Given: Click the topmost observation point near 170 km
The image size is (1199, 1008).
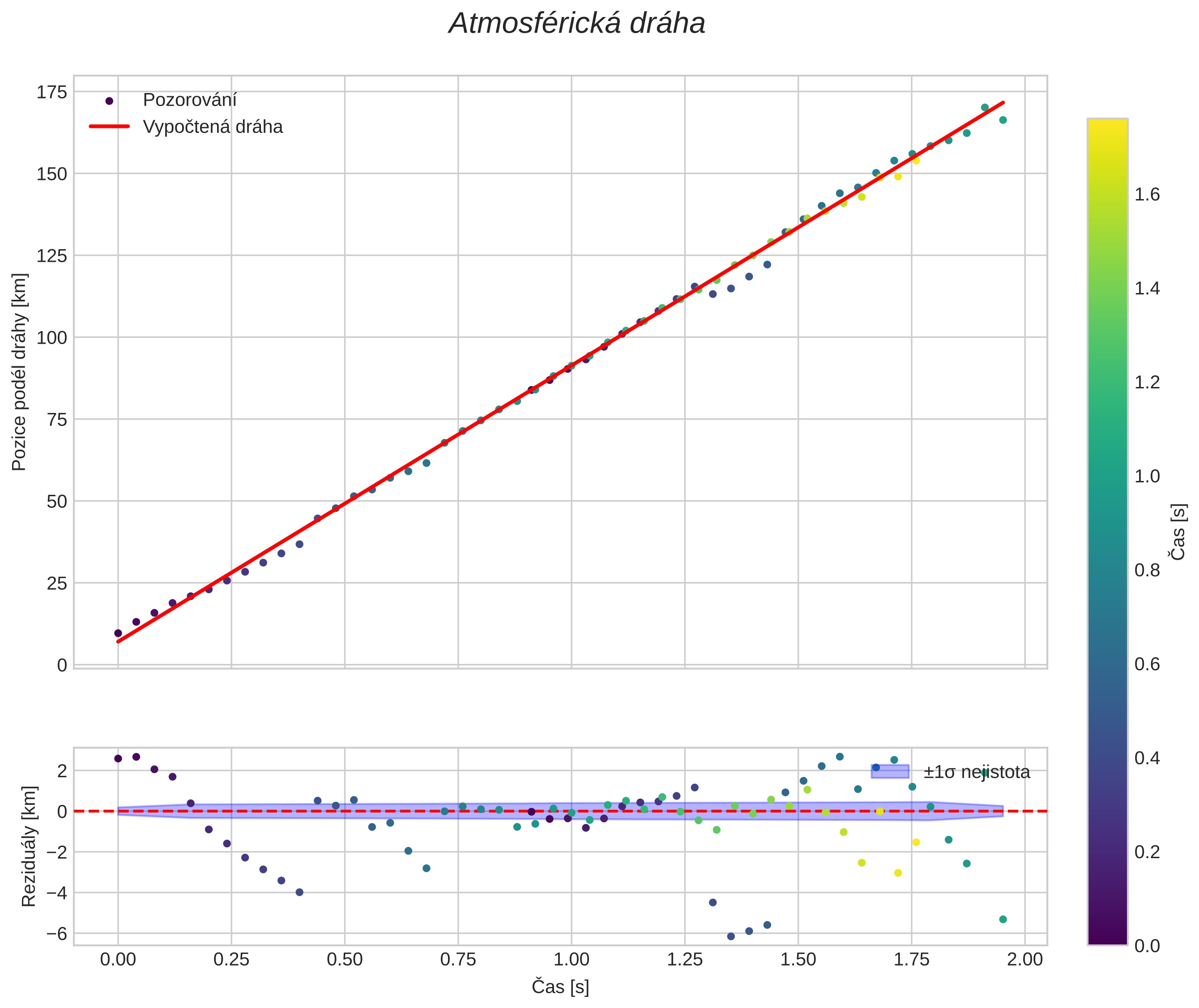Looking at the screenshot, I should [985, 107].
